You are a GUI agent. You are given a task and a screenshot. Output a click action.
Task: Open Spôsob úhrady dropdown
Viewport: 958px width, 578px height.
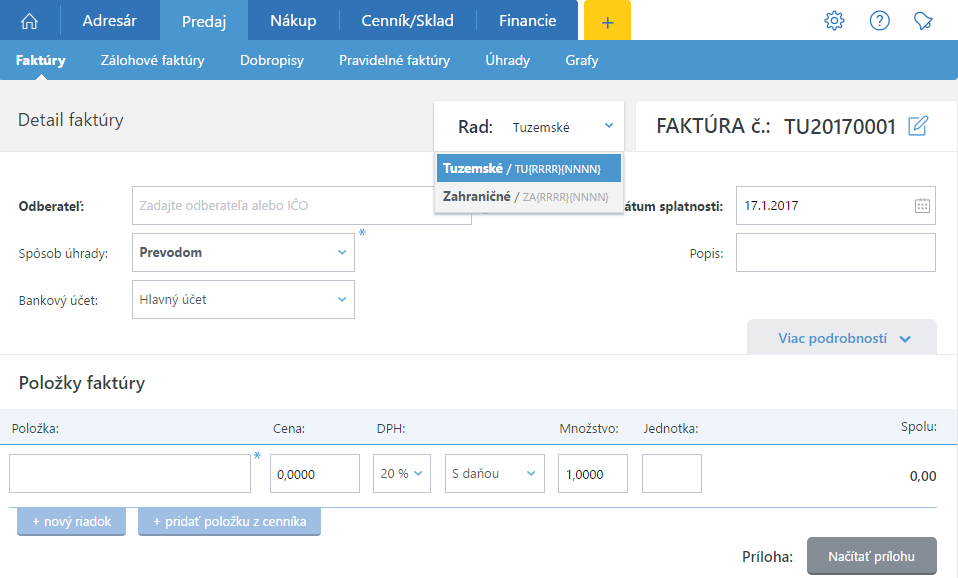[243, 253]
